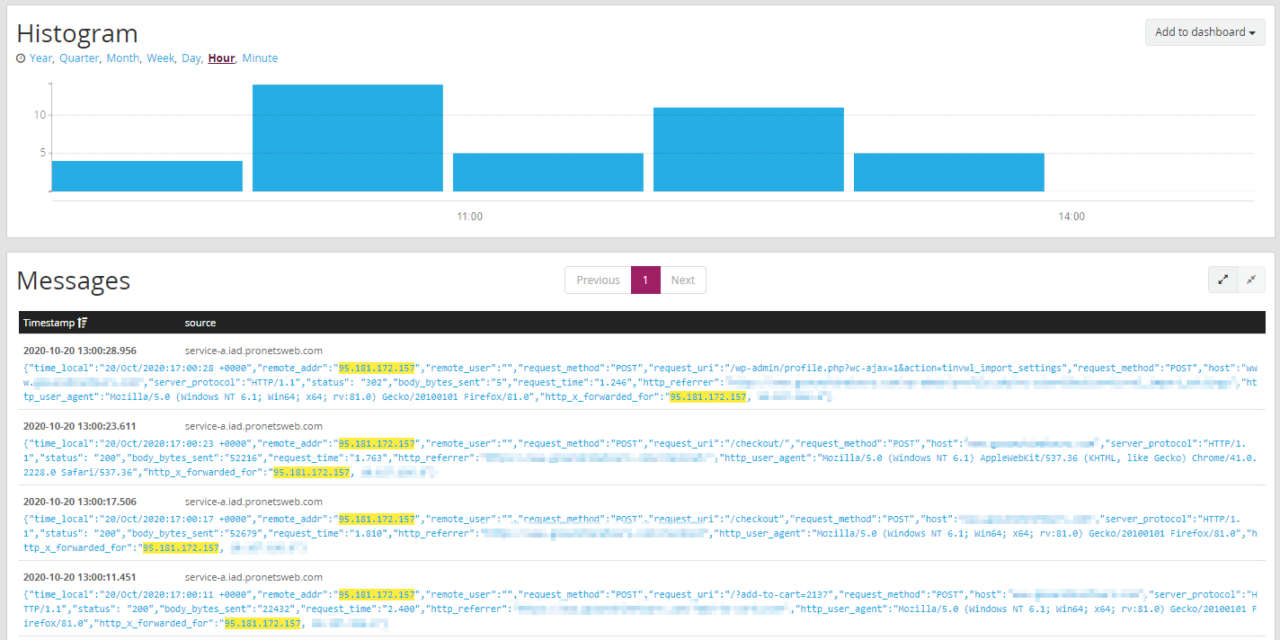Select the Week histogram interval
This screenshot has width=1280, height=640.
(160, 59)
